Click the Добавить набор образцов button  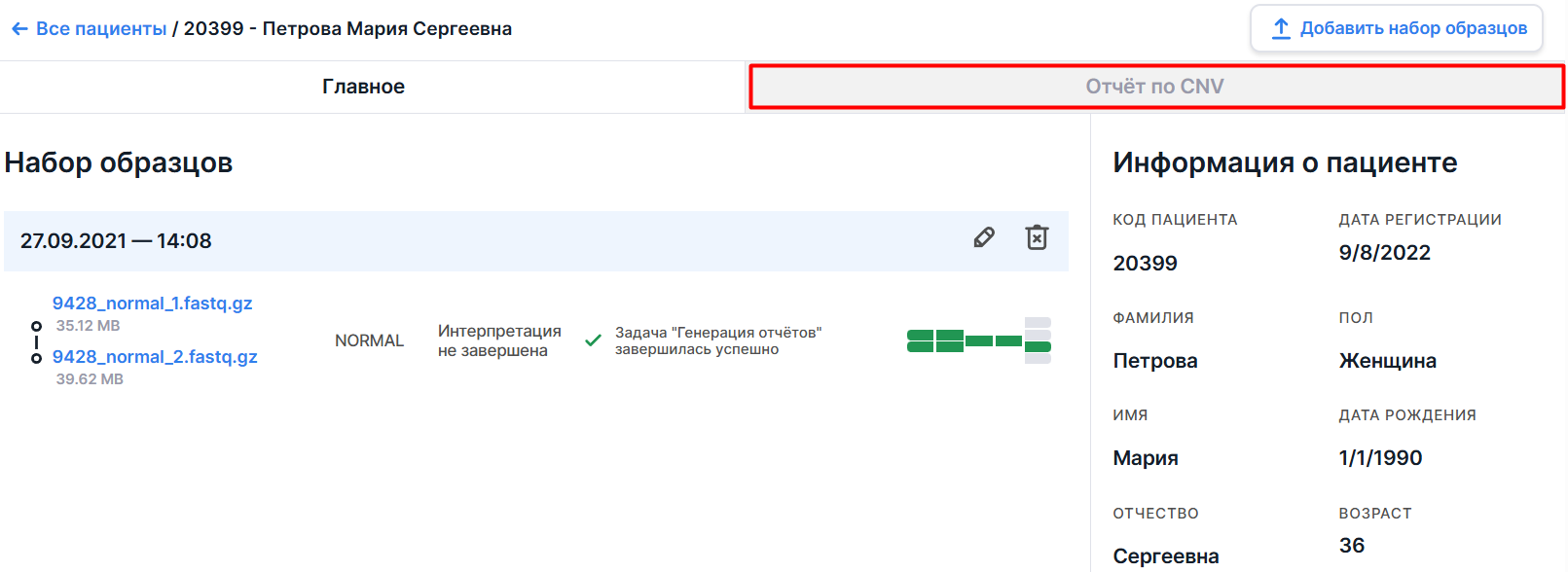point(1398,28)
